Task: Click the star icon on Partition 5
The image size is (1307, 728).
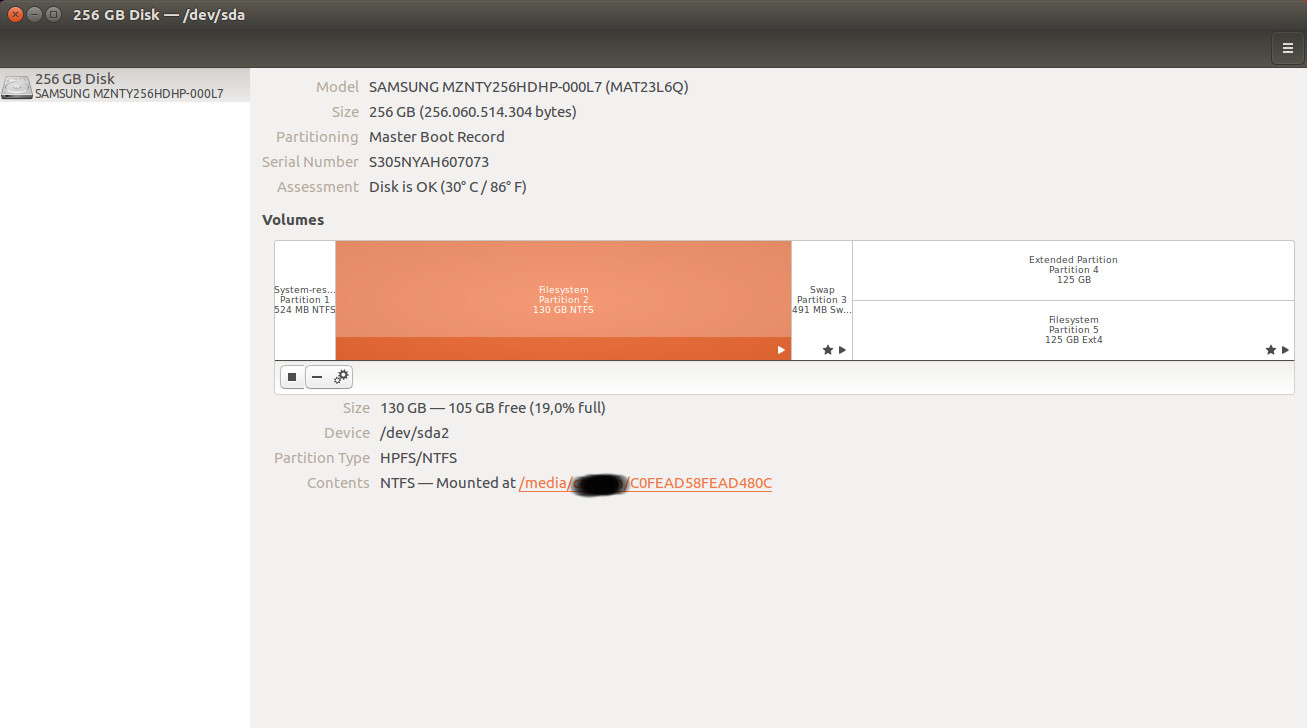Action: 1271,350
